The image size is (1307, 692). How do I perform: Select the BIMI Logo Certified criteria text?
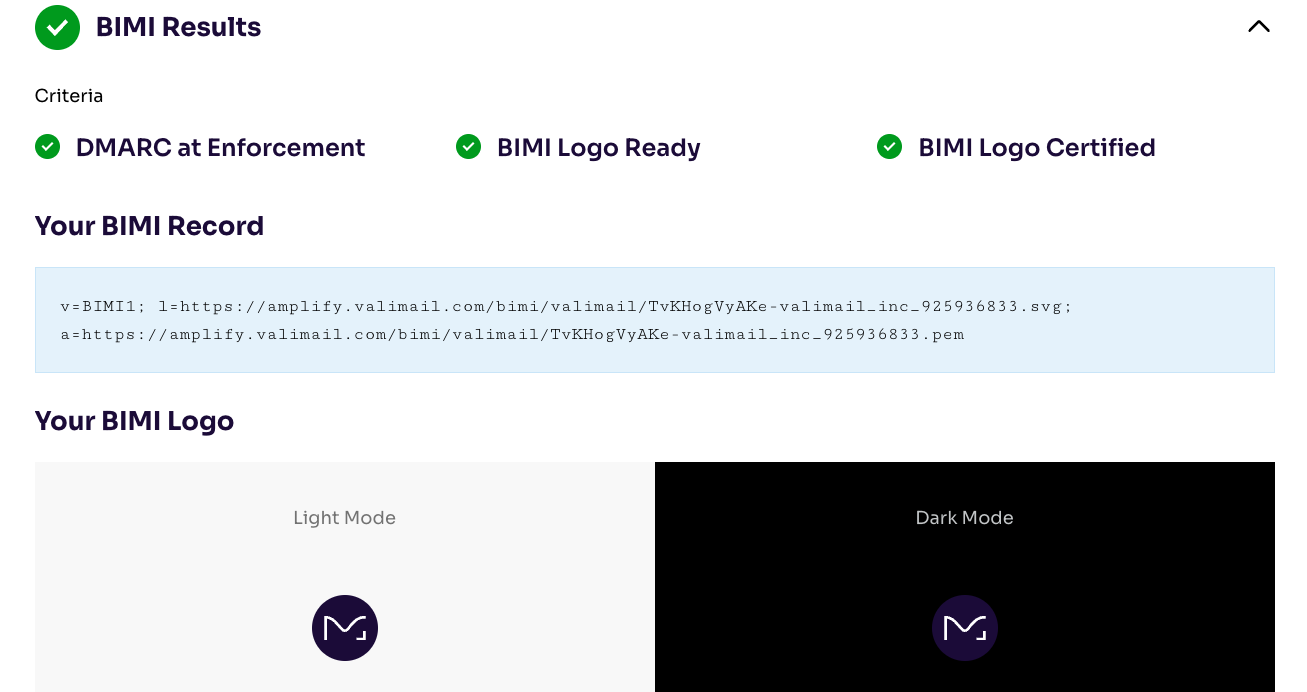(x=1036, y=148)
